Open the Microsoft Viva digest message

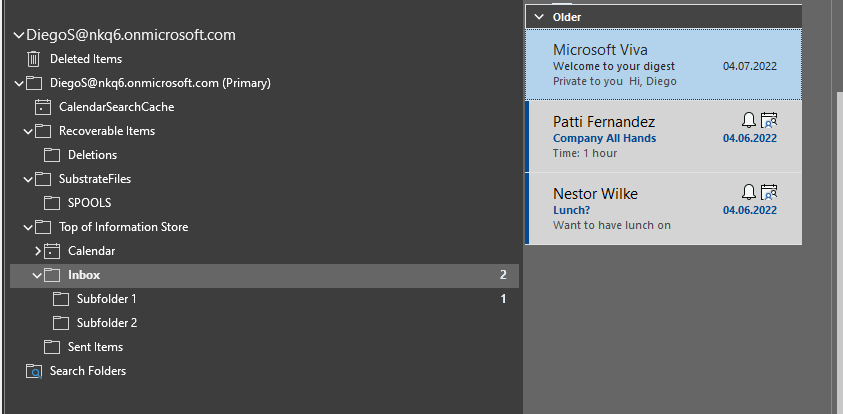pyautogui.click(x=663, y=65)
